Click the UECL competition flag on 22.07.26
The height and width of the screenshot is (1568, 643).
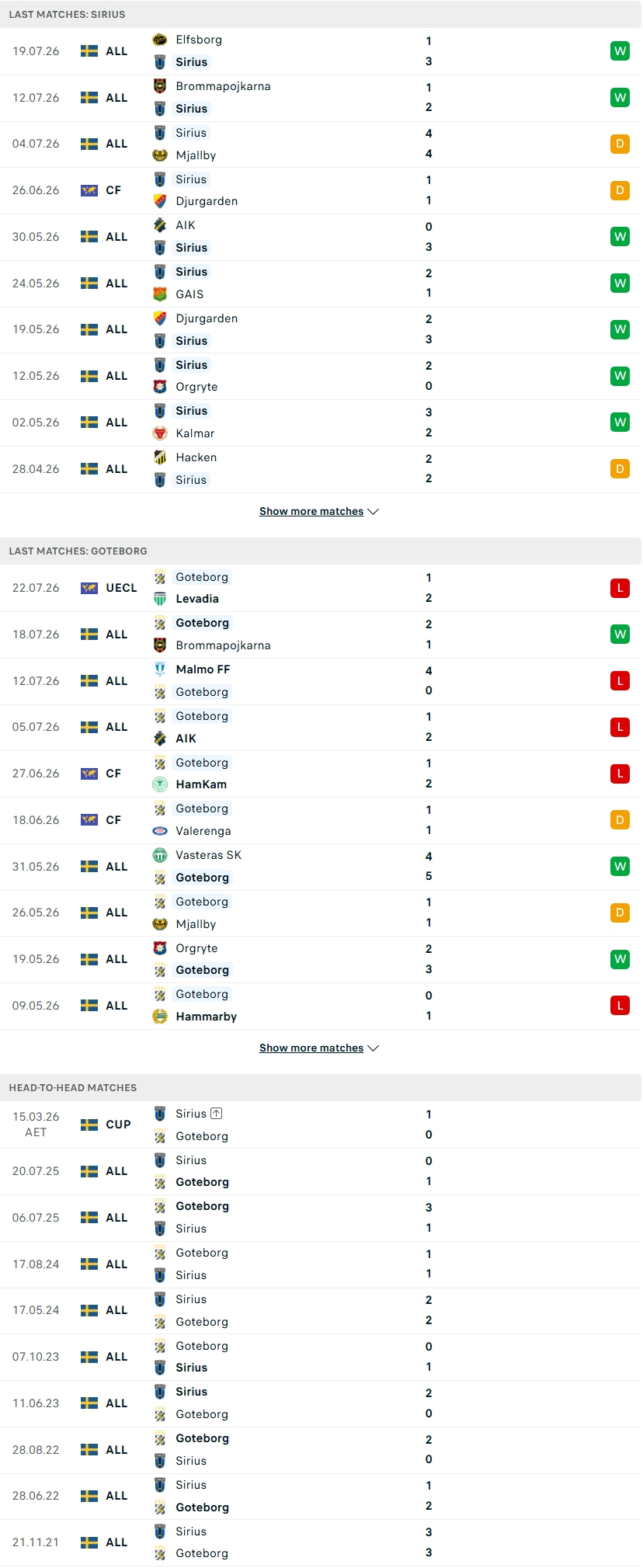[x=89, y=588]
